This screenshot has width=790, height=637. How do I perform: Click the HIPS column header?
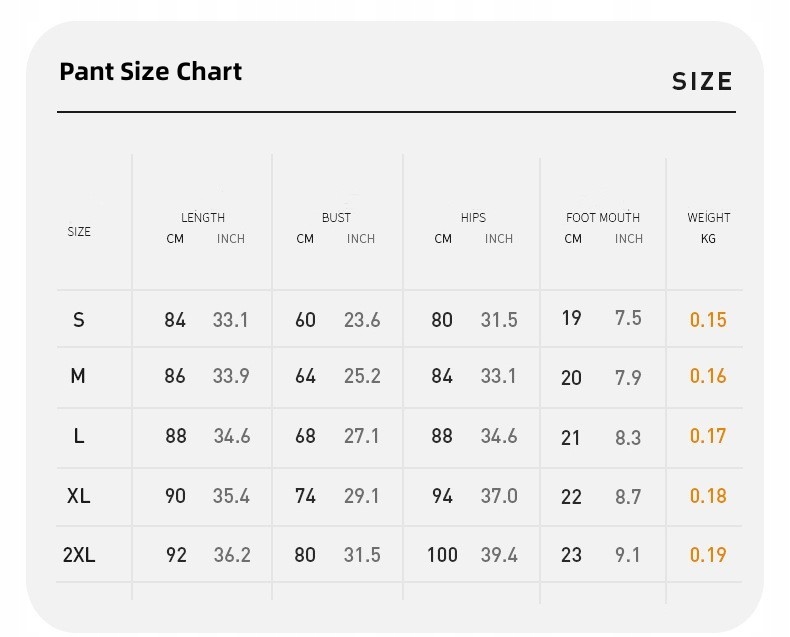click(473, 218)
